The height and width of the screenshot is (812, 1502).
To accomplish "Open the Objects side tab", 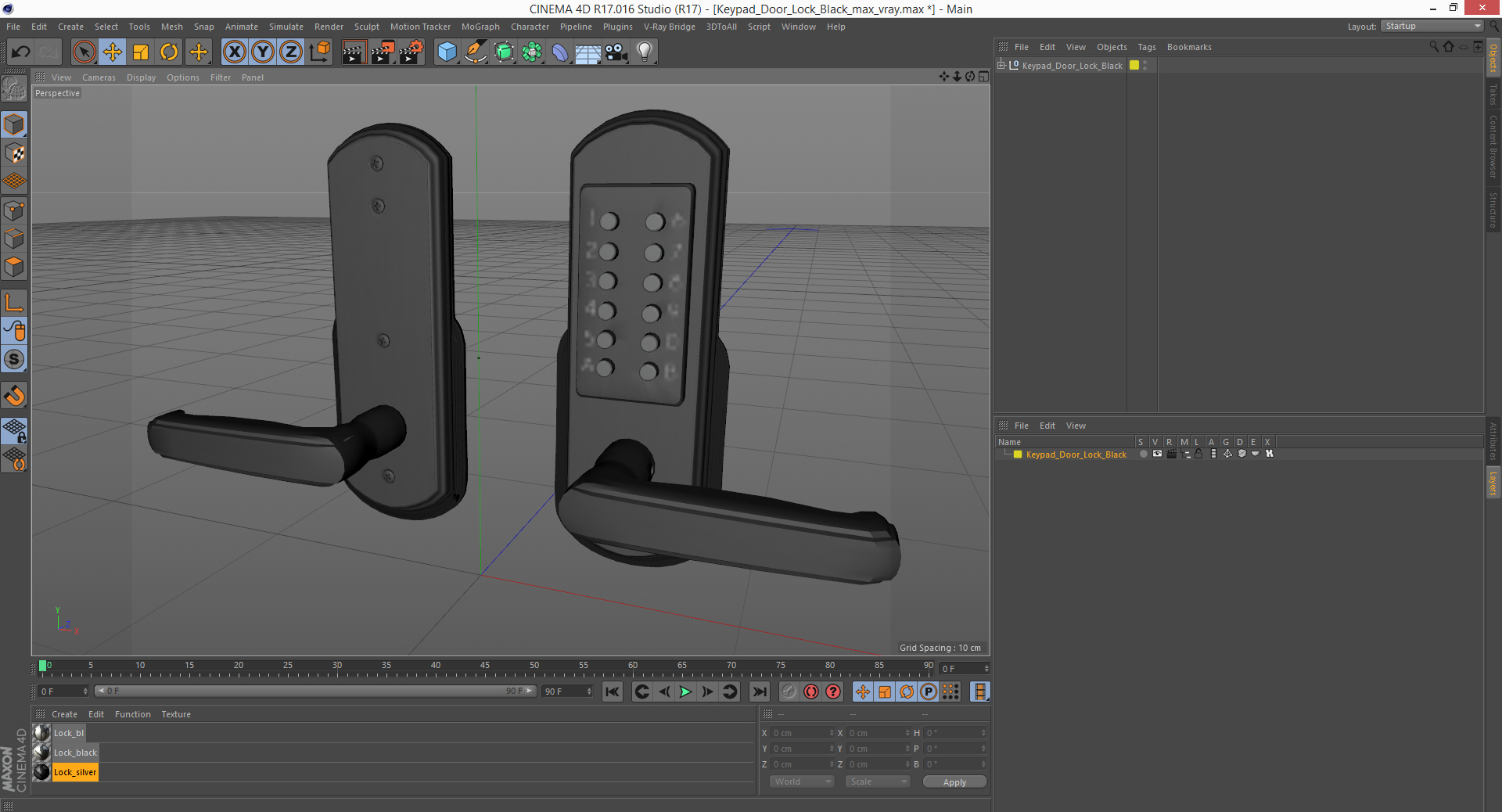I will (1493, 58).
